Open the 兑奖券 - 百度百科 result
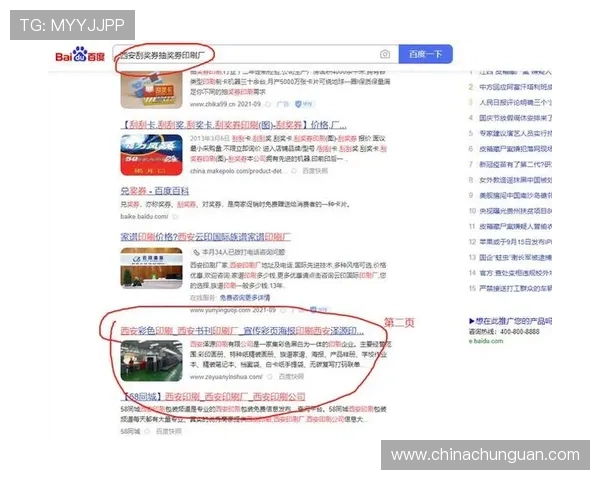 (x=155, y=191)
